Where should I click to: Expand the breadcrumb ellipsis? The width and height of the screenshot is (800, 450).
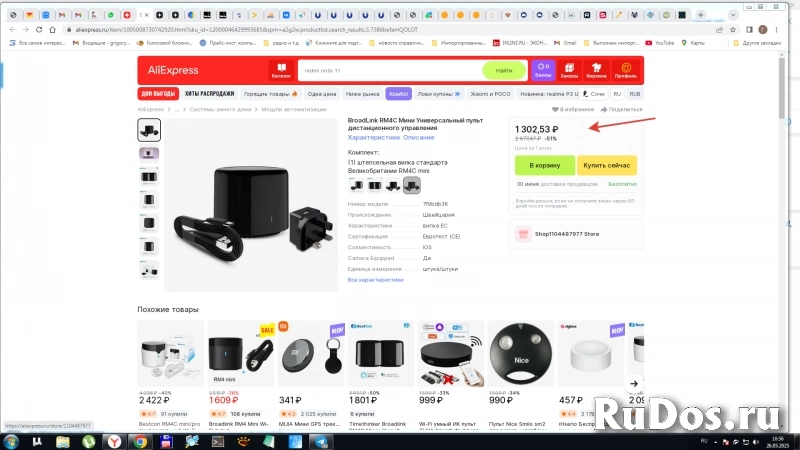tap(177, 109)
